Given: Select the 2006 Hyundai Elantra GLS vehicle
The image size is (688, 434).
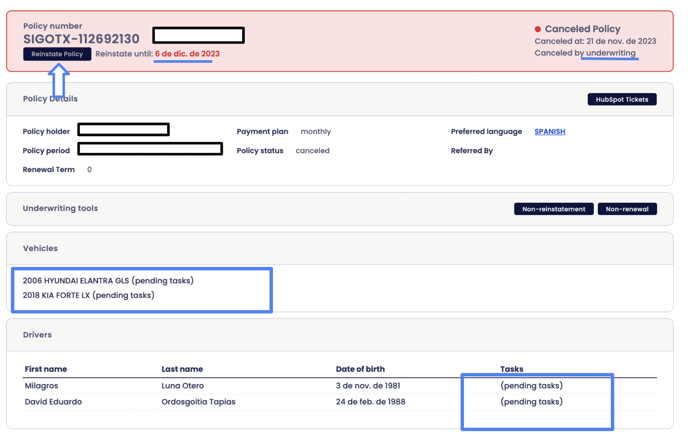Looking at the screenshot, I should [108, 280].
